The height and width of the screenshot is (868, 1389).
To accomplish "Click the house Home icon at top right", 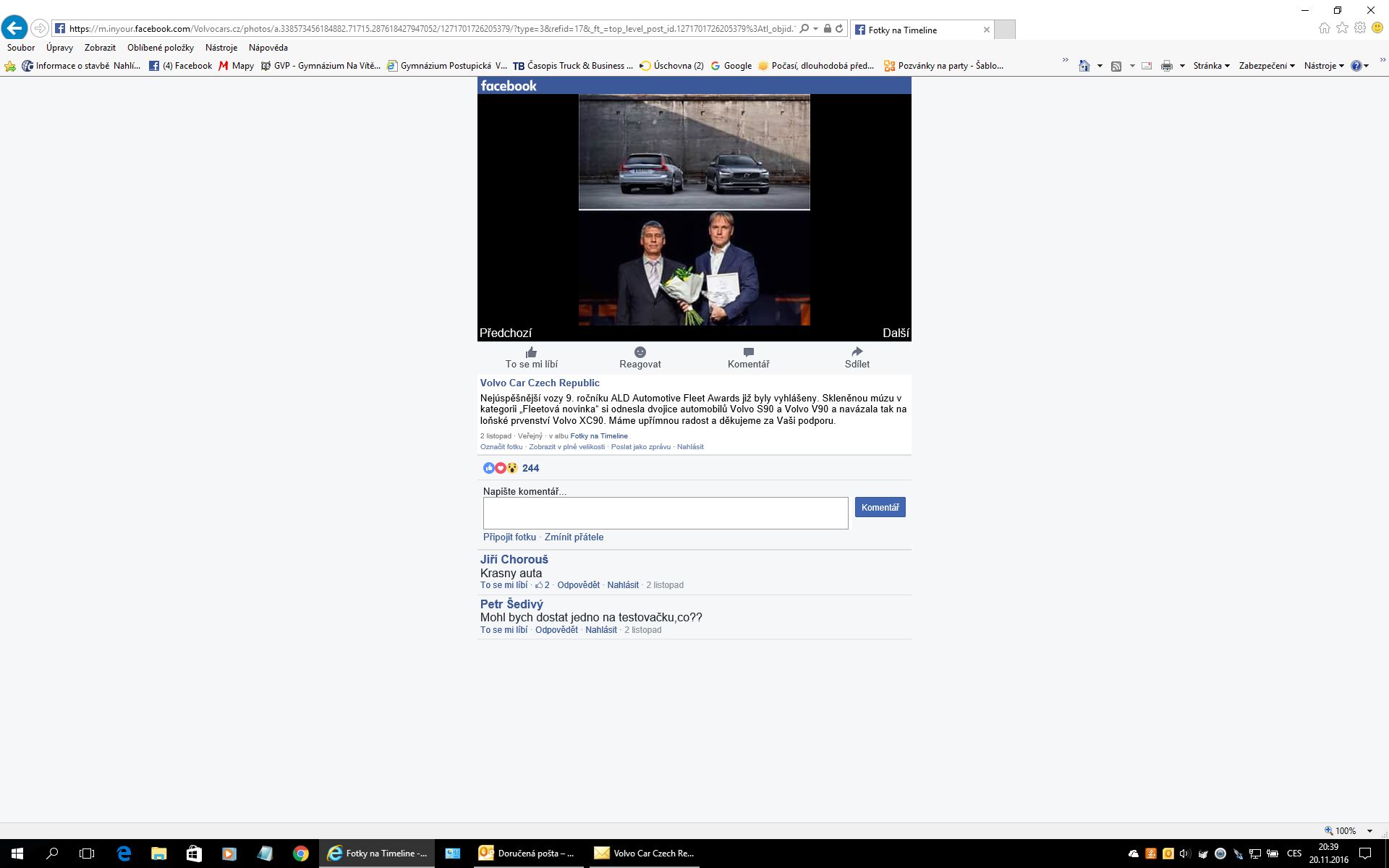I will coord(1324,28).
